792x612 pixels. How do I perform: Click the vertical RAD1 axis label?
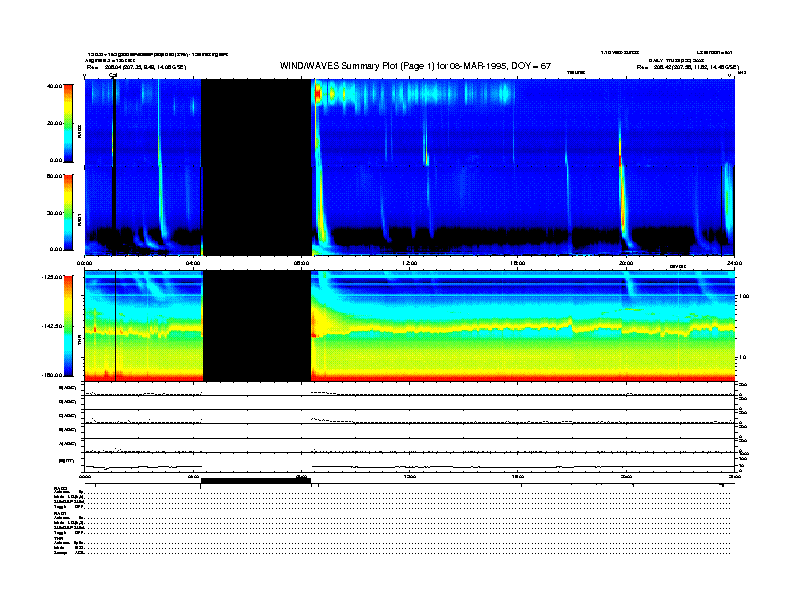coord(80,219)
